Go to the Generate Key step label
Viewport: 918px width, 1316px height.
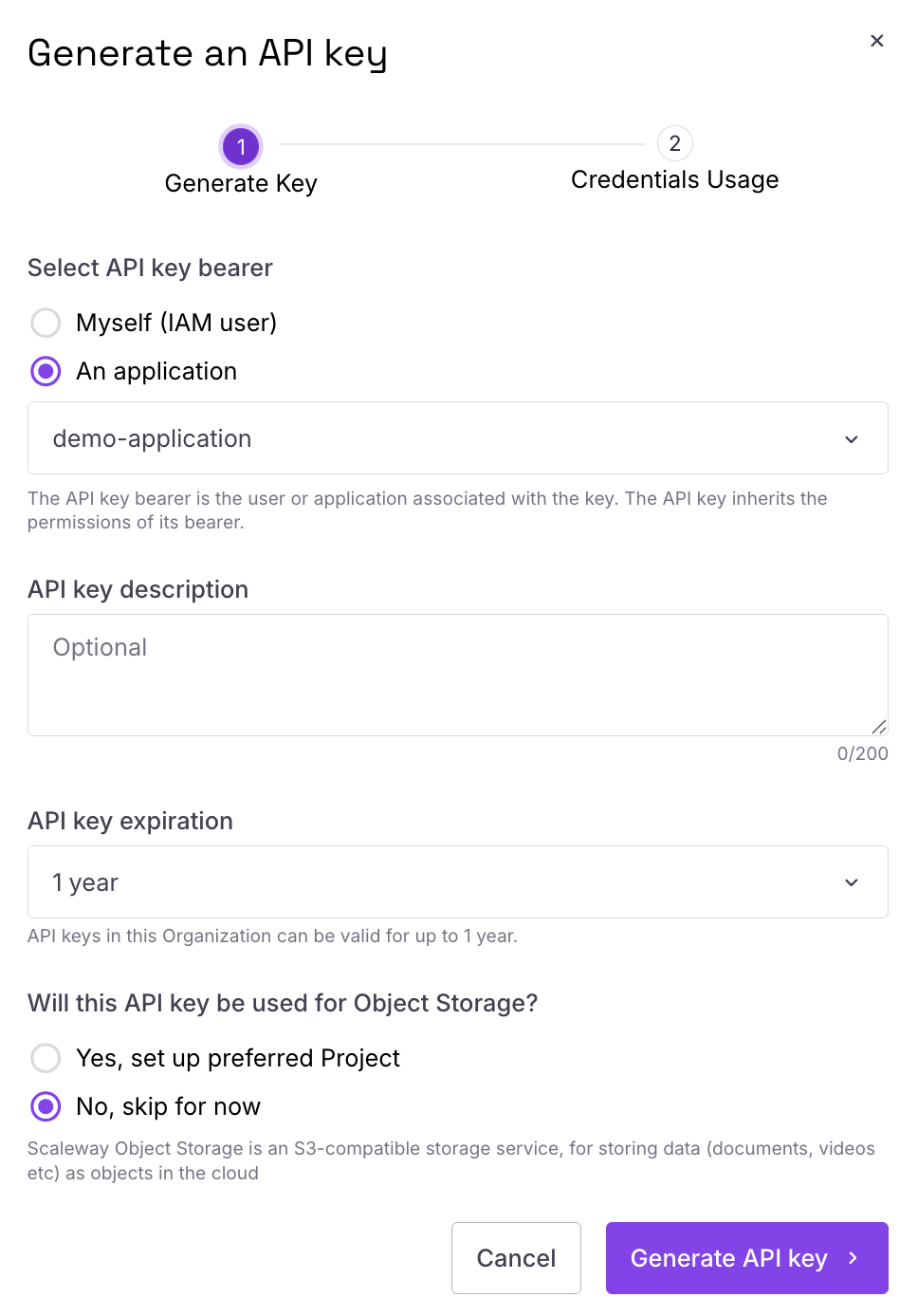(x=241, y=184)
